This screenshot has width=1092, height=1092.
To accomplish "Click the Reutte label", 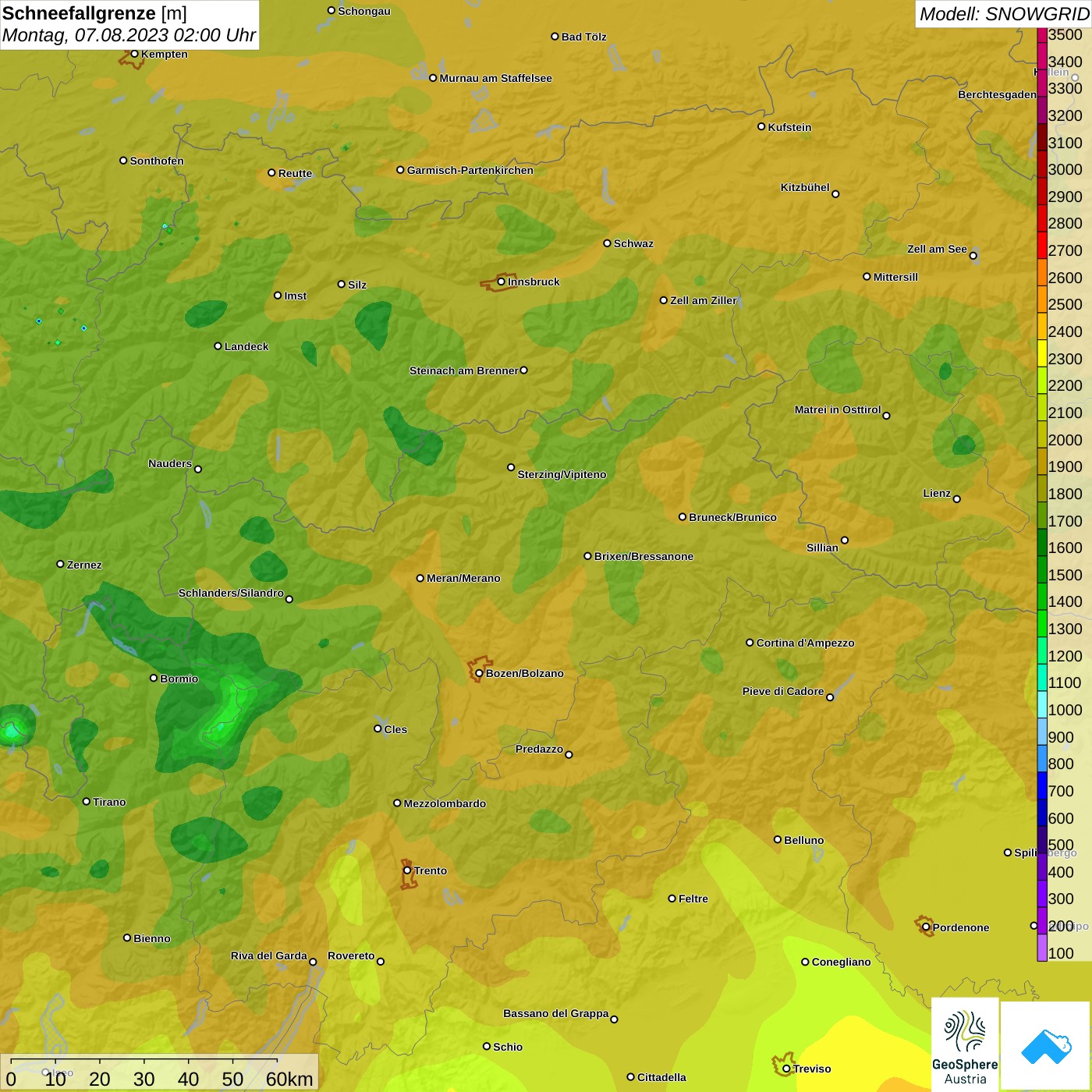I will pos(295,173).
